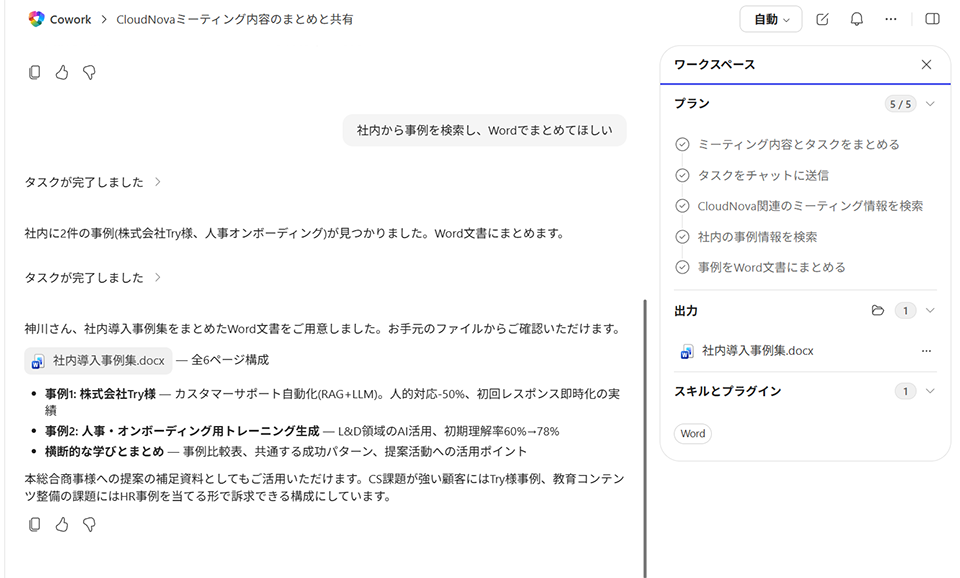The image size is (960, 578).
Task: Click check icon for 社内の事例情報を検索
Action: click(682, 237)
